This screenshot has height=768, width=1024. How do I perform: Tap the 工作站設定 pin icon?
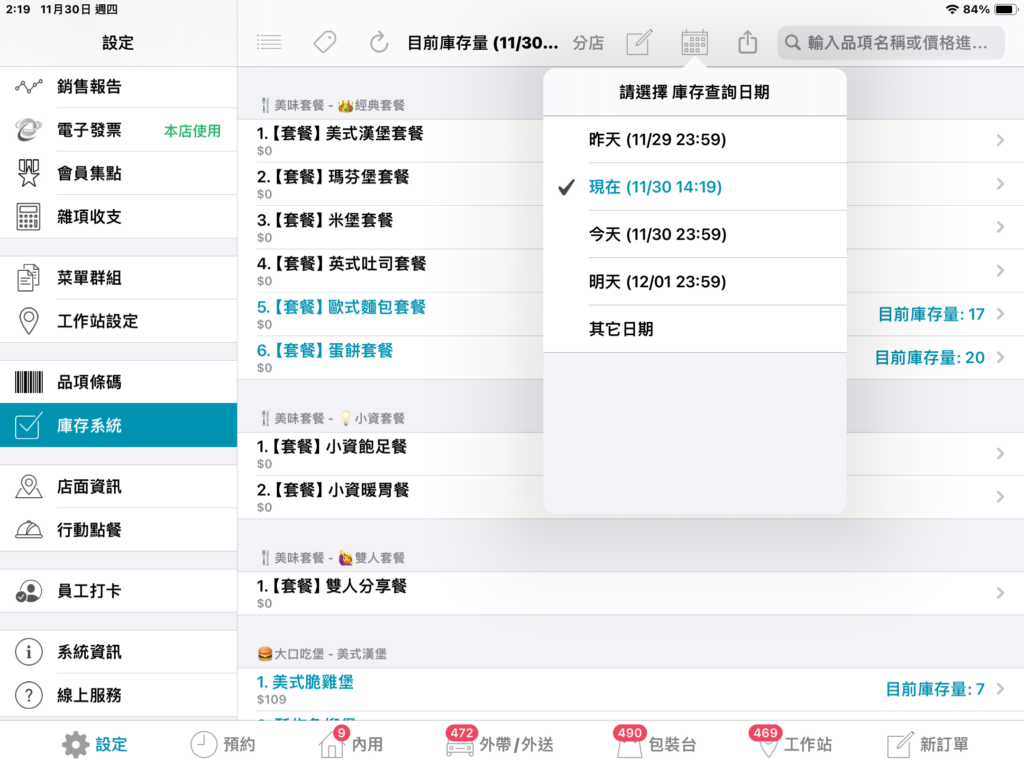pos(29,321)
